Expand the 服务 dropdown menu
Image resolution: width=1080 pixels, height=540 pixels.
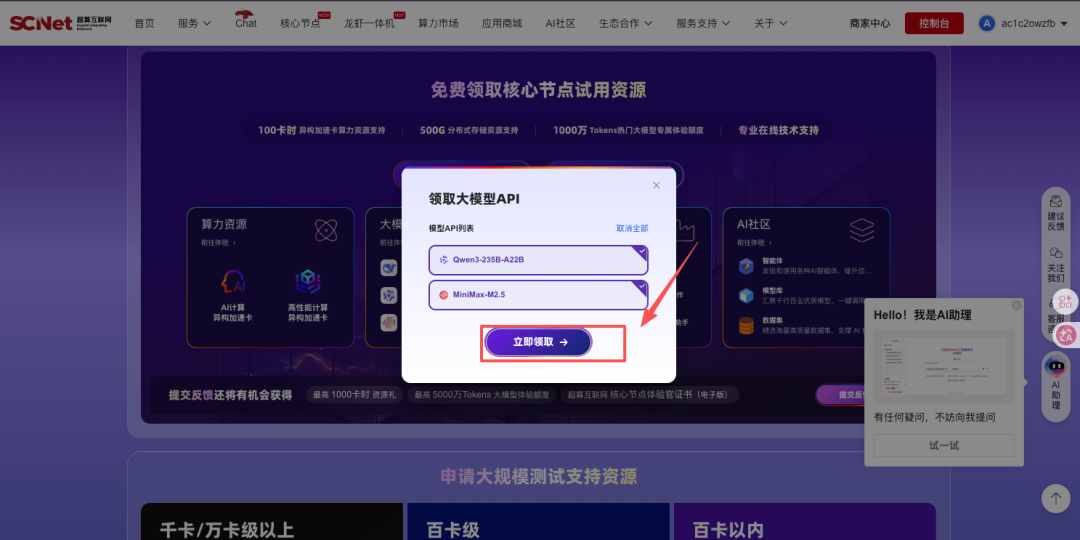[194, 23]
